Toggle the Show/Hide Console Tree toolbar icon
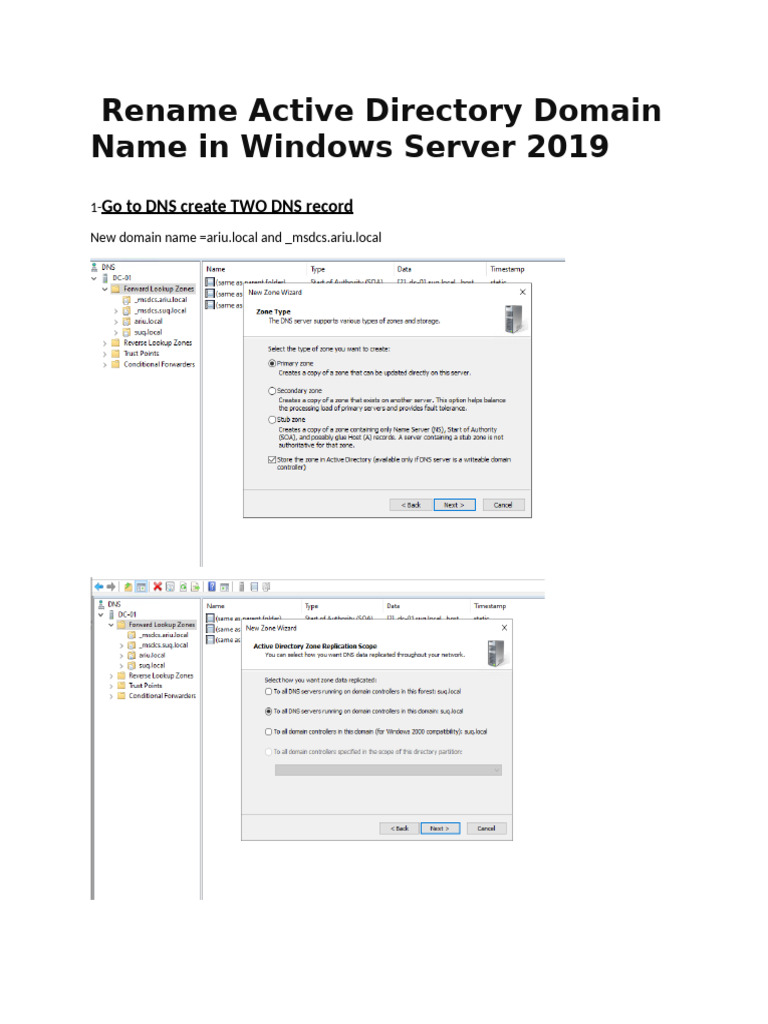768x1024 pixels. (141, 587)
